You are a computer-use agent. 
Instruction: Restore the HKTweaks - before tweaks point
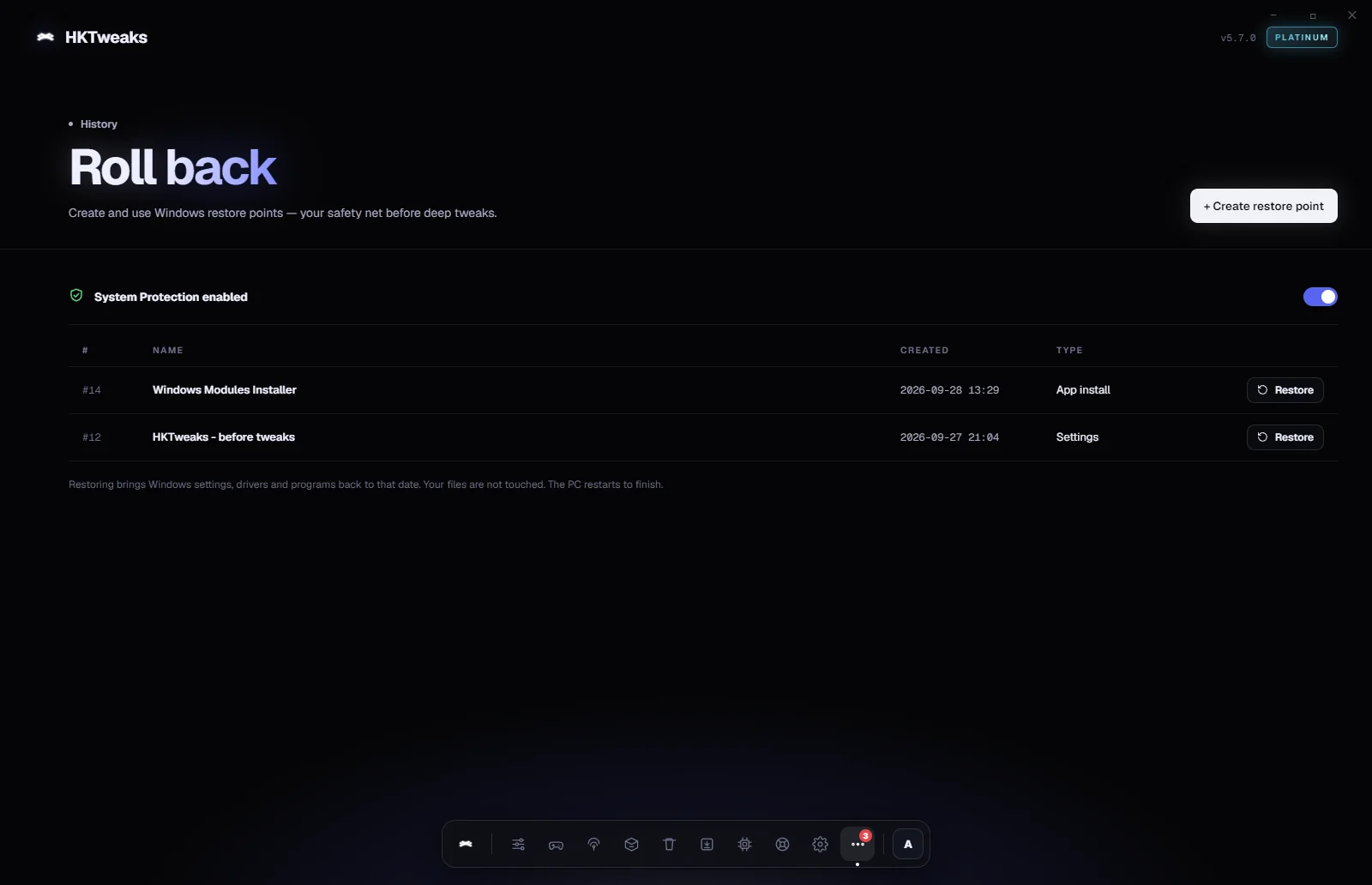point(1285,437)
